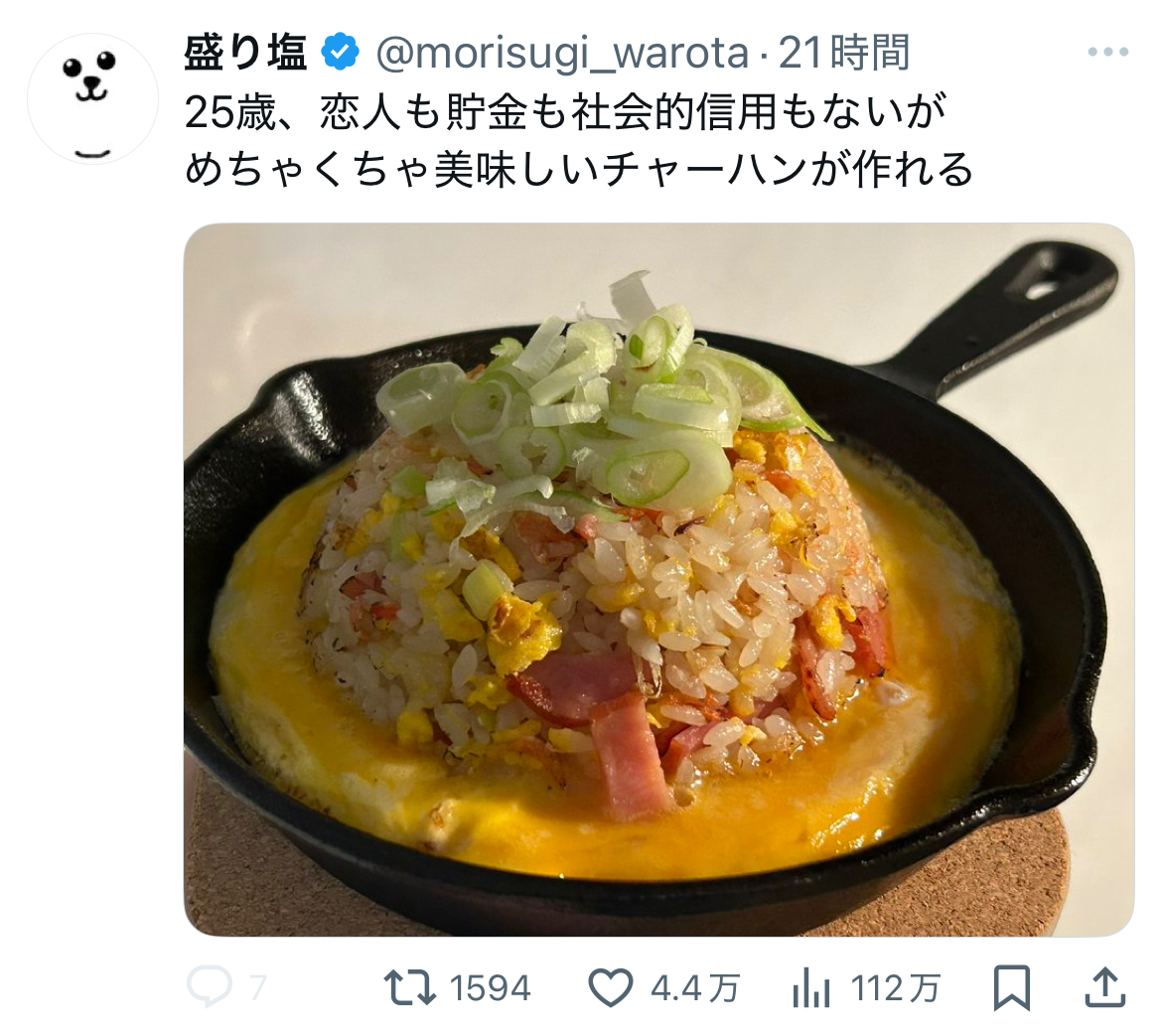The image size is (1162, 1036).
Task: Open the three-dot more options menu
Action: (x=1108, y=53)
